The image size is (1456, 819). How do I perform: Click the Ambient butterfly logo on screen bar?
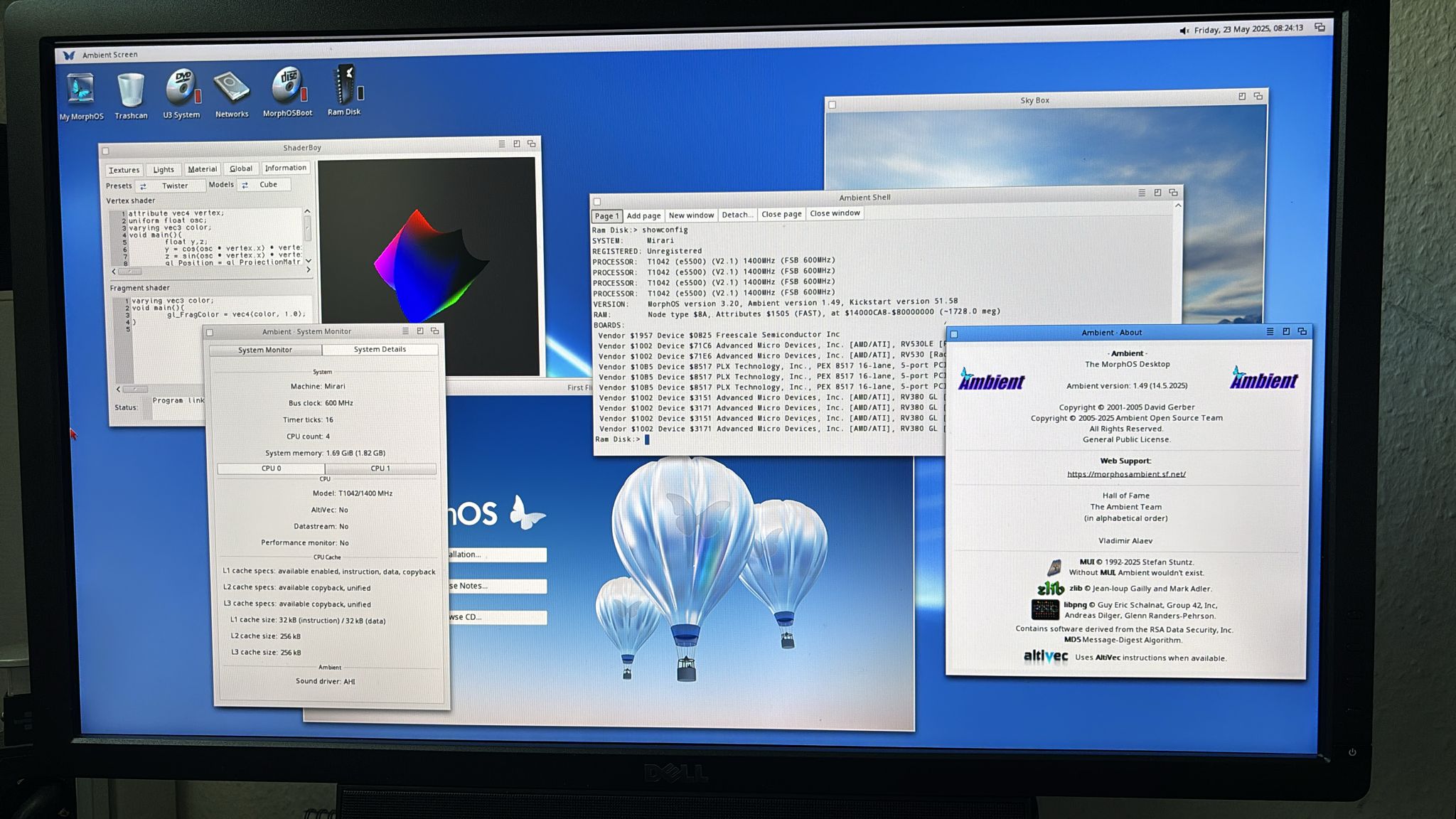[x=69, y=55]
